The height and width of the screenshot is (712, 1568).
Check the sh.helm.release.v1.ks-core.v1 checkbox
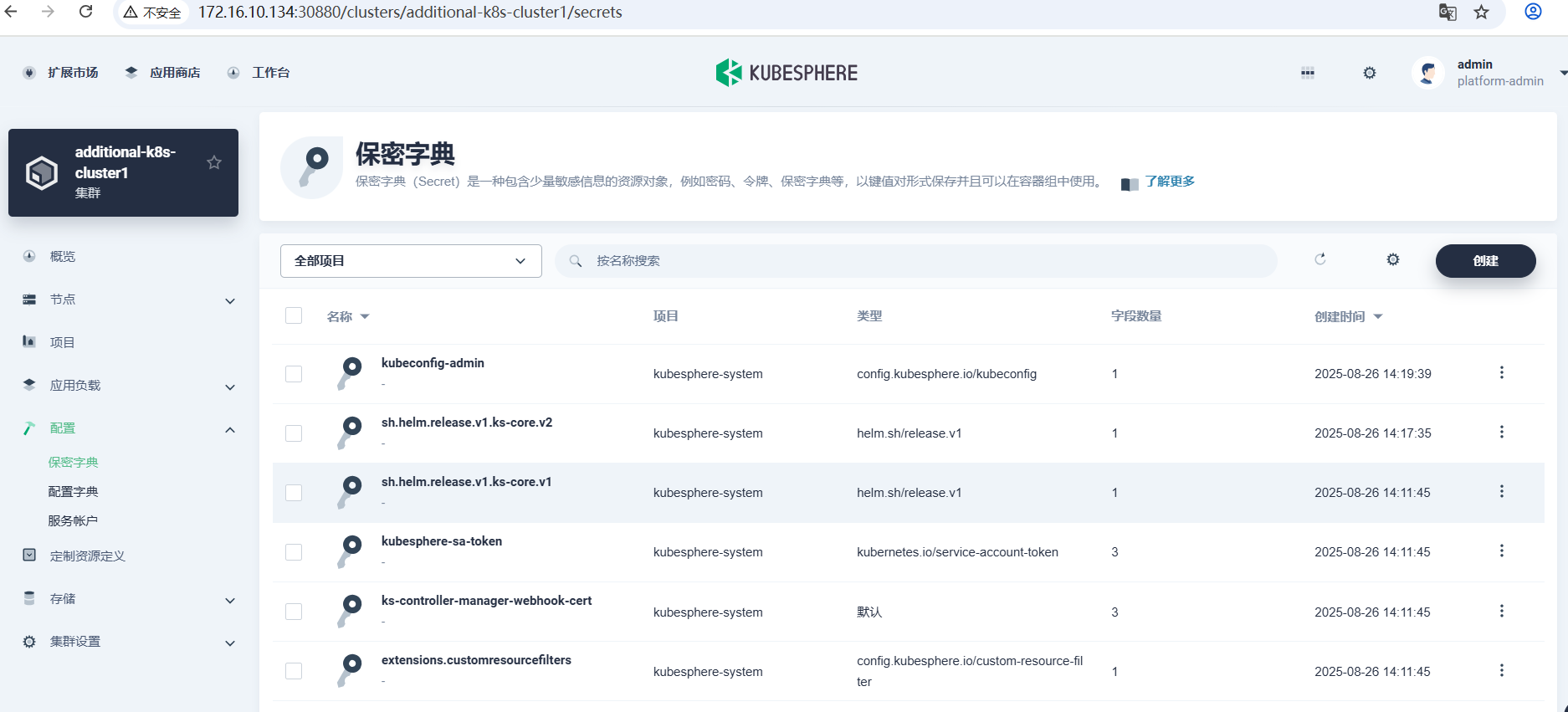click(294, 493)
